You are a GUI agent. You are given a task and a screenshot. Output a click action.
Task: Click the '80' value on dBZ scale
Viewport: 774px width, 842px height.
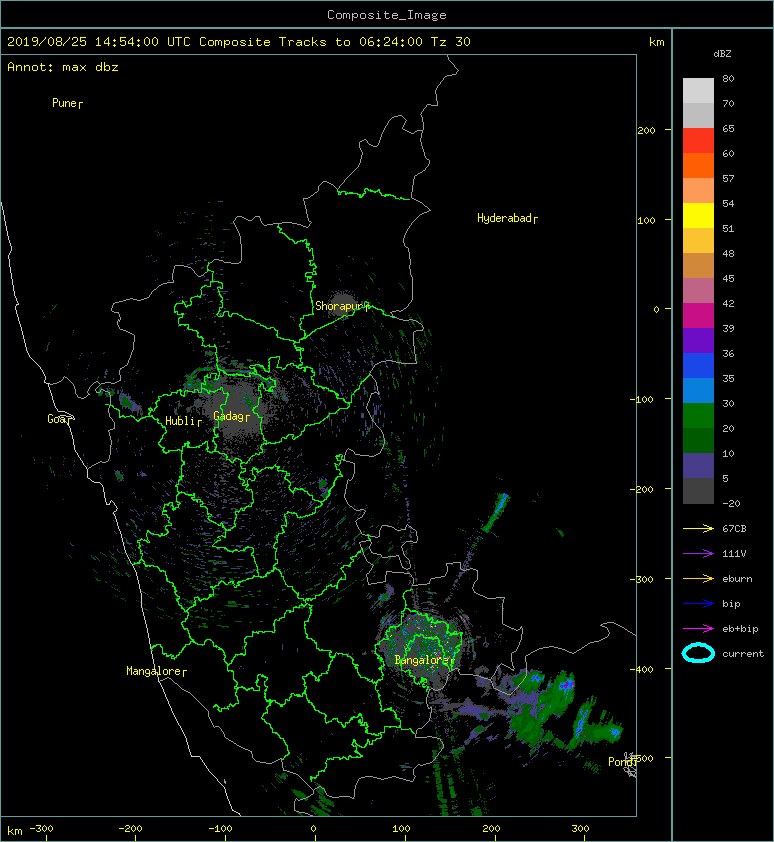pyautogui.click(x=728, y=78)
